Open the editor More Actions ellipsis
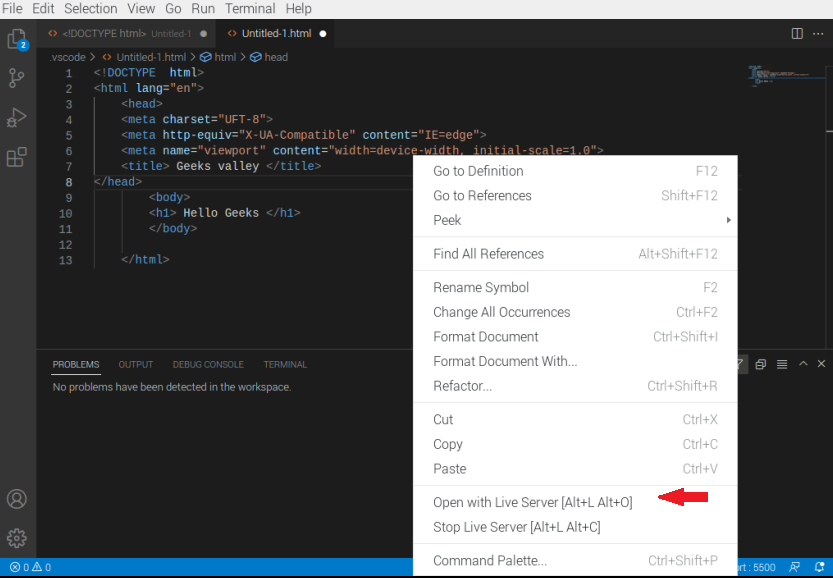Screen dimensions: 833x578 (818, 33)
